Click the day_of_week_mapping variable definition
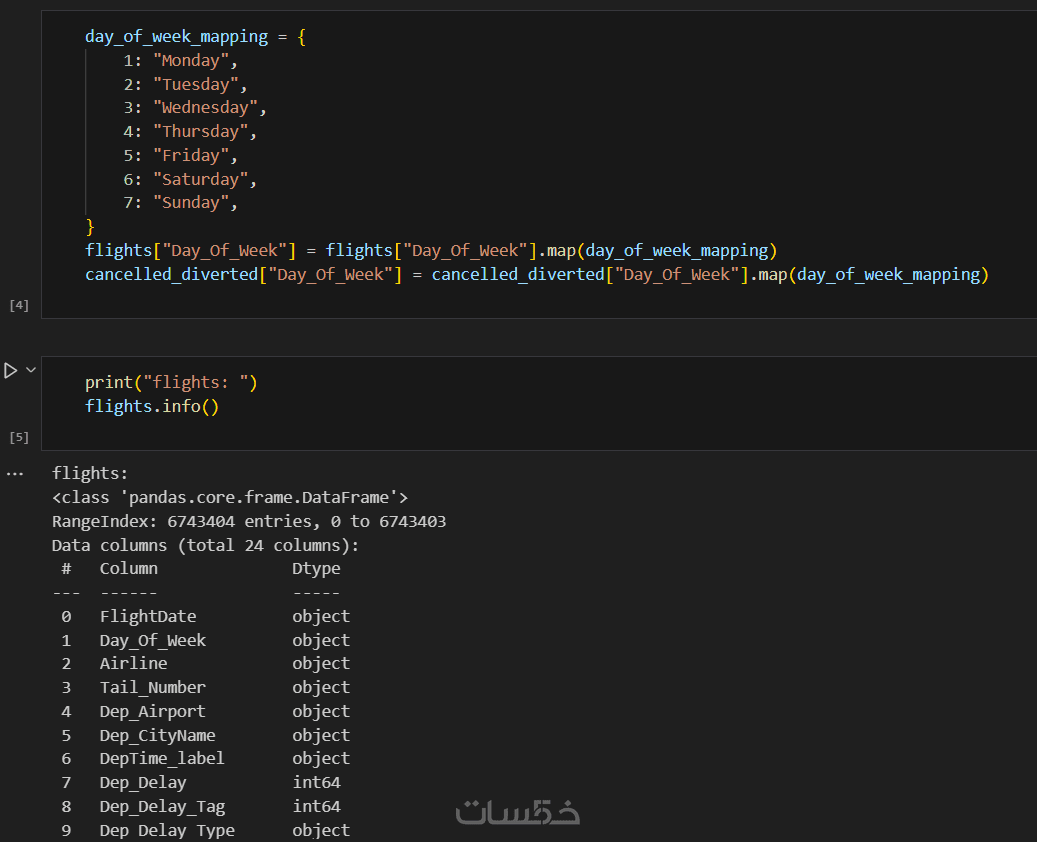This screenshot has width=1037, height=842. point(176,37)
